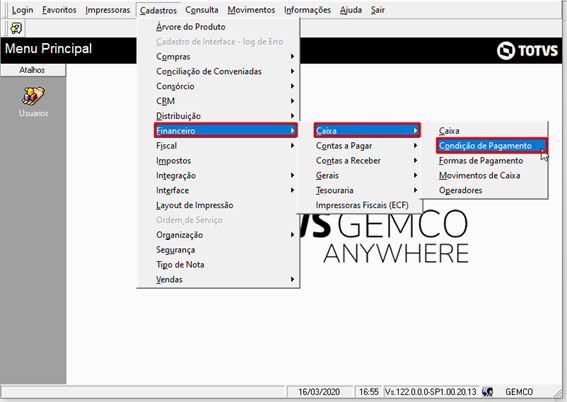Open the Impressoras menu
Screen dimensions: 567x402
pyautogui.click(x=107, y=10)
